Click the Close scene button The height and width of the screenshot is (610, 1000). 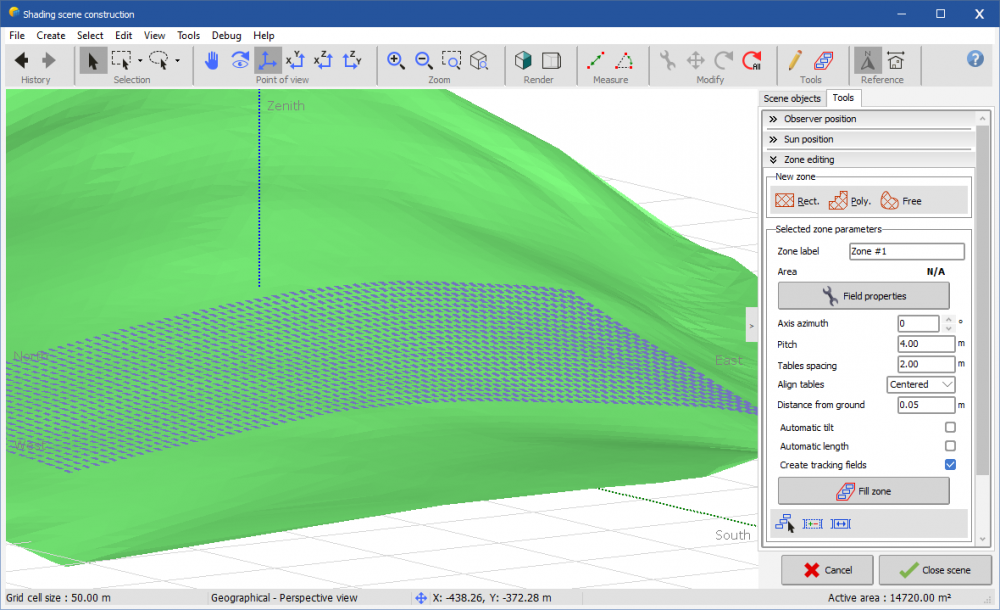(935, 570)
